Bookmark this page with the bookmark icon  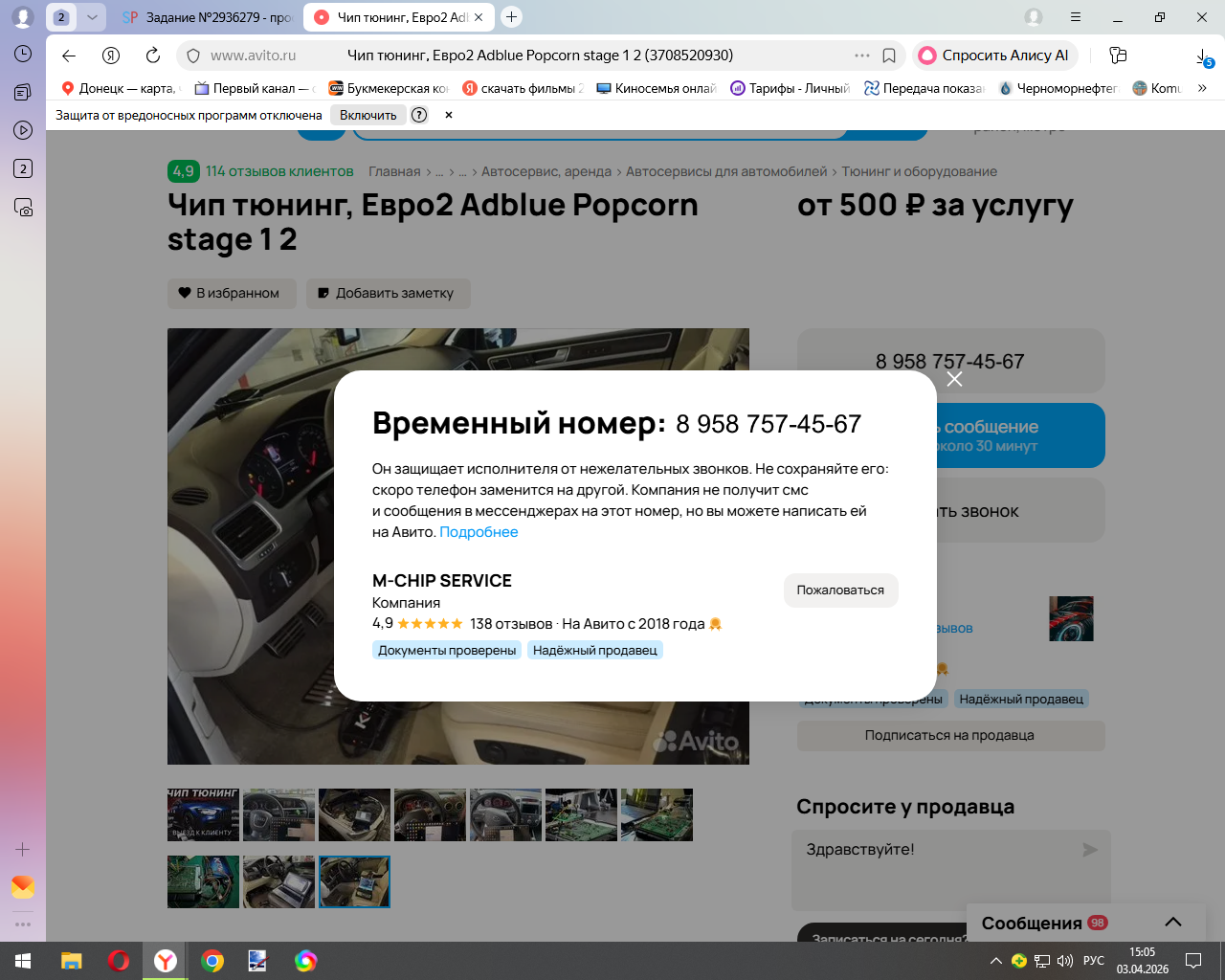click(x=889, y=56)
